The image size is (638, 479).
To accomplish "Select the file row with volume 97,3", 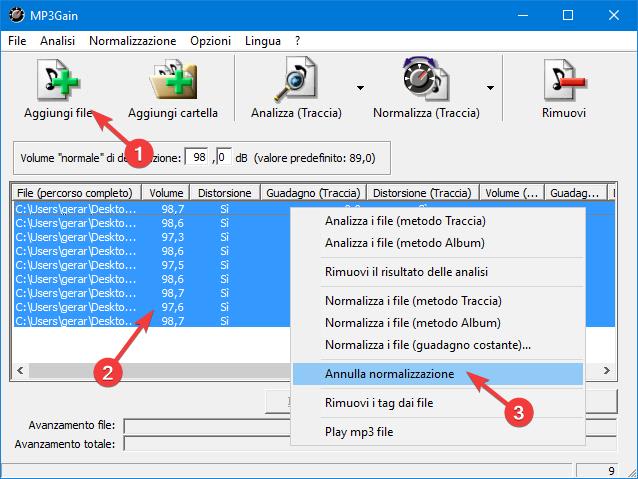I will pos(151,237).
